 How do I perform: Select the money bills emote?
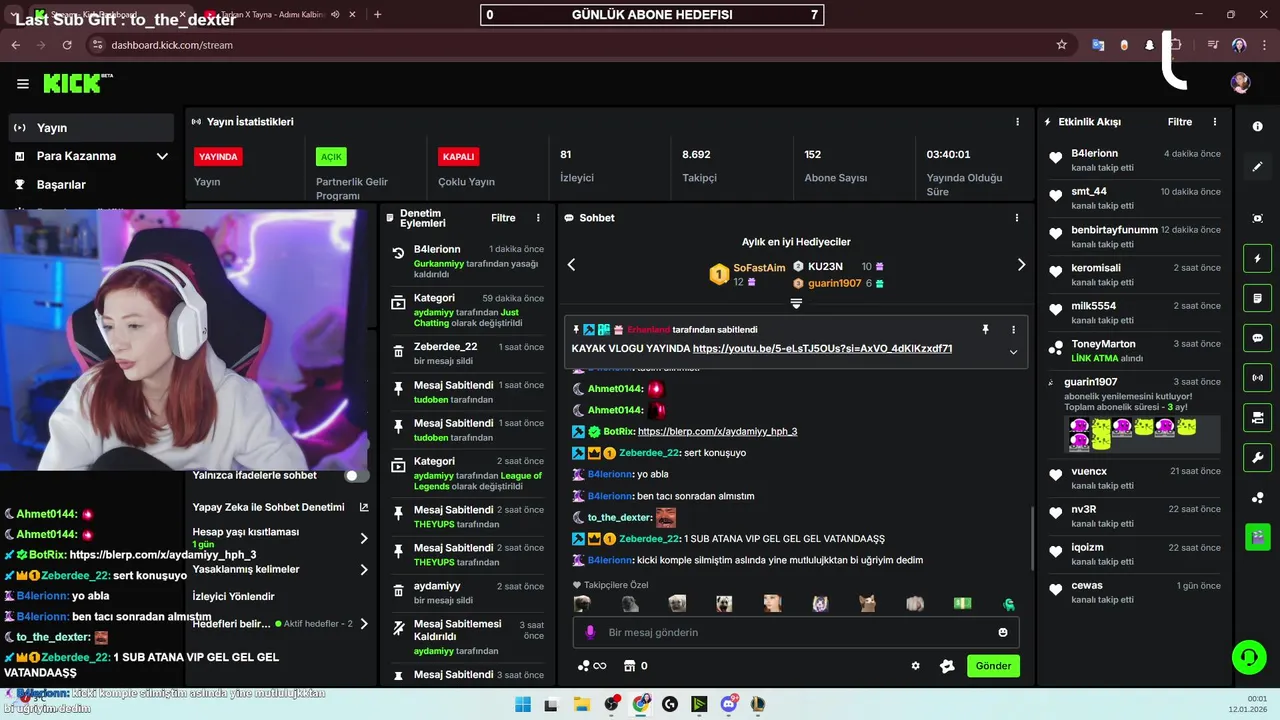click(x=962, y=604)
